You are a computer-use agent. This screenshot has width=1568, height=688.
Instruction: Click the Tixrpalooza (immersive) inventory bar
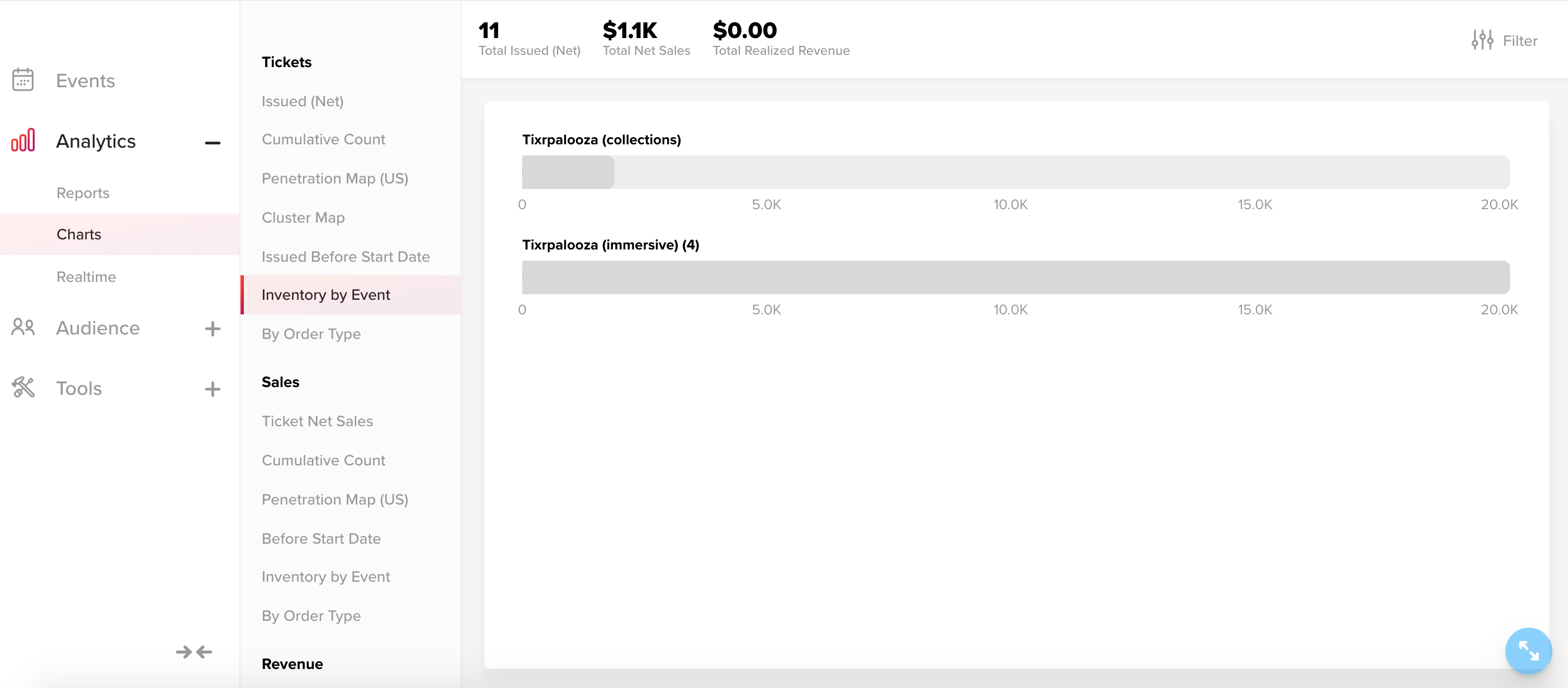coord(1016,277)
